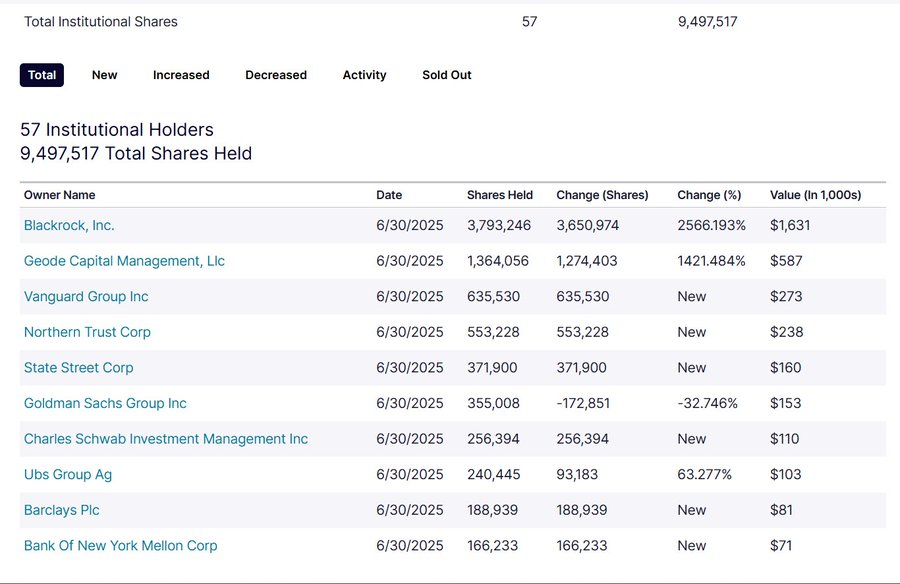Viewport: 900px width, 584px height.
Task: Select the $1,631 value cell
Action: pos(790,225)
